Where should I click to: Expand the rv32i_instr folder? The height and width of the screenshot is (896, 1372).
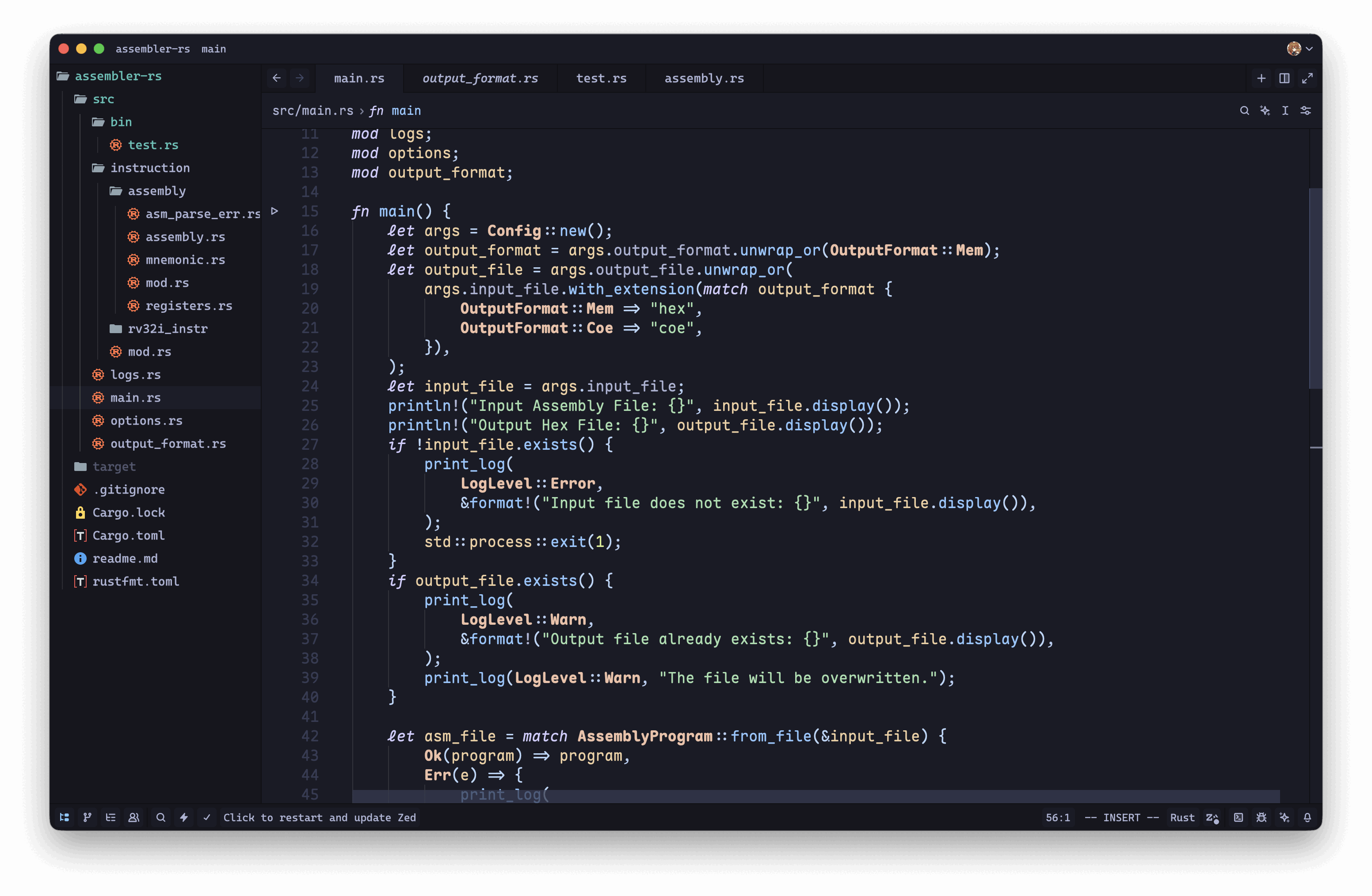[x=167, y=328]
